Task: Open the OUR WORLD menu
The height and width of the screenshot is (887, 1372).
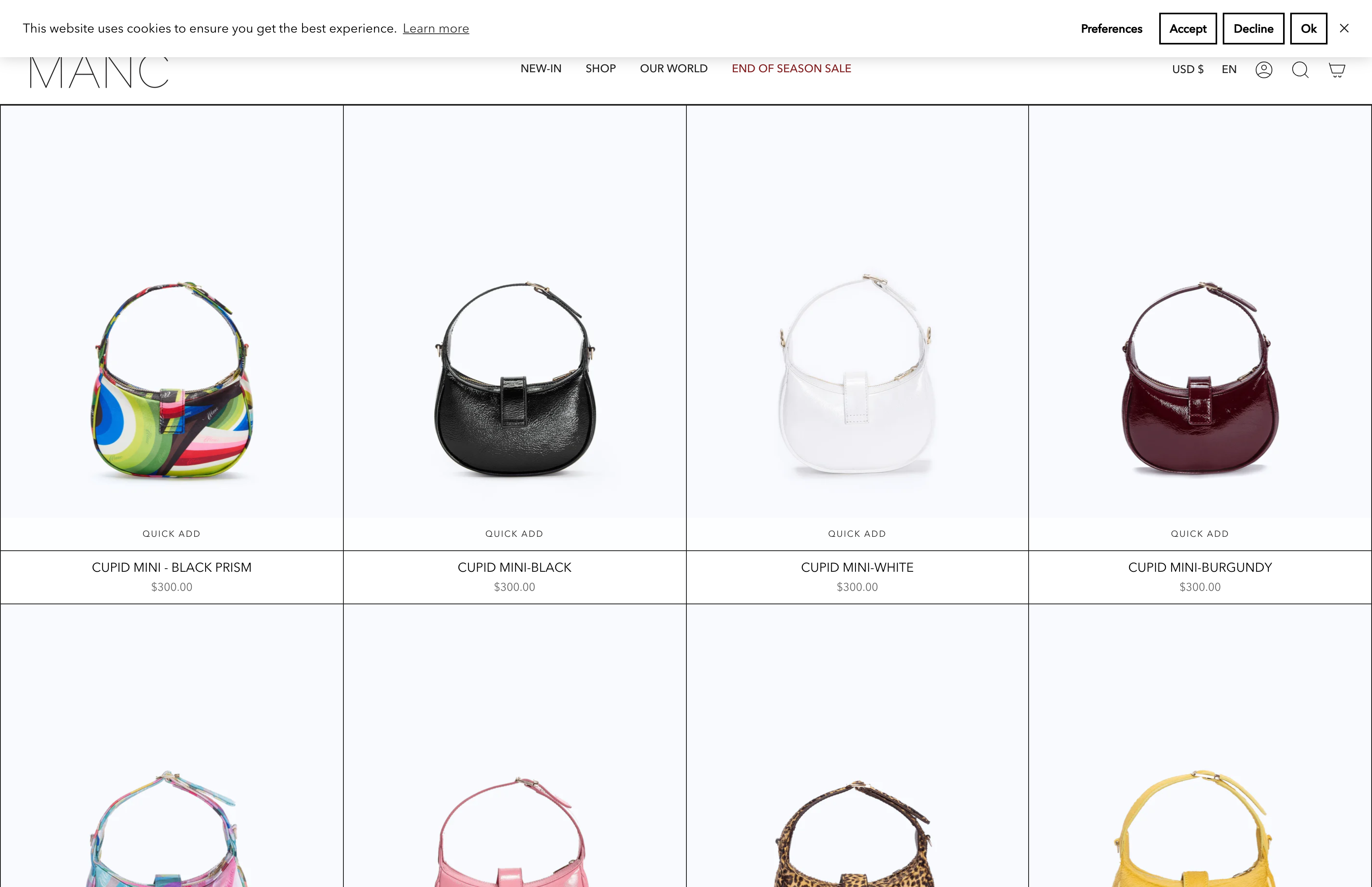Action: pos(674,69)
